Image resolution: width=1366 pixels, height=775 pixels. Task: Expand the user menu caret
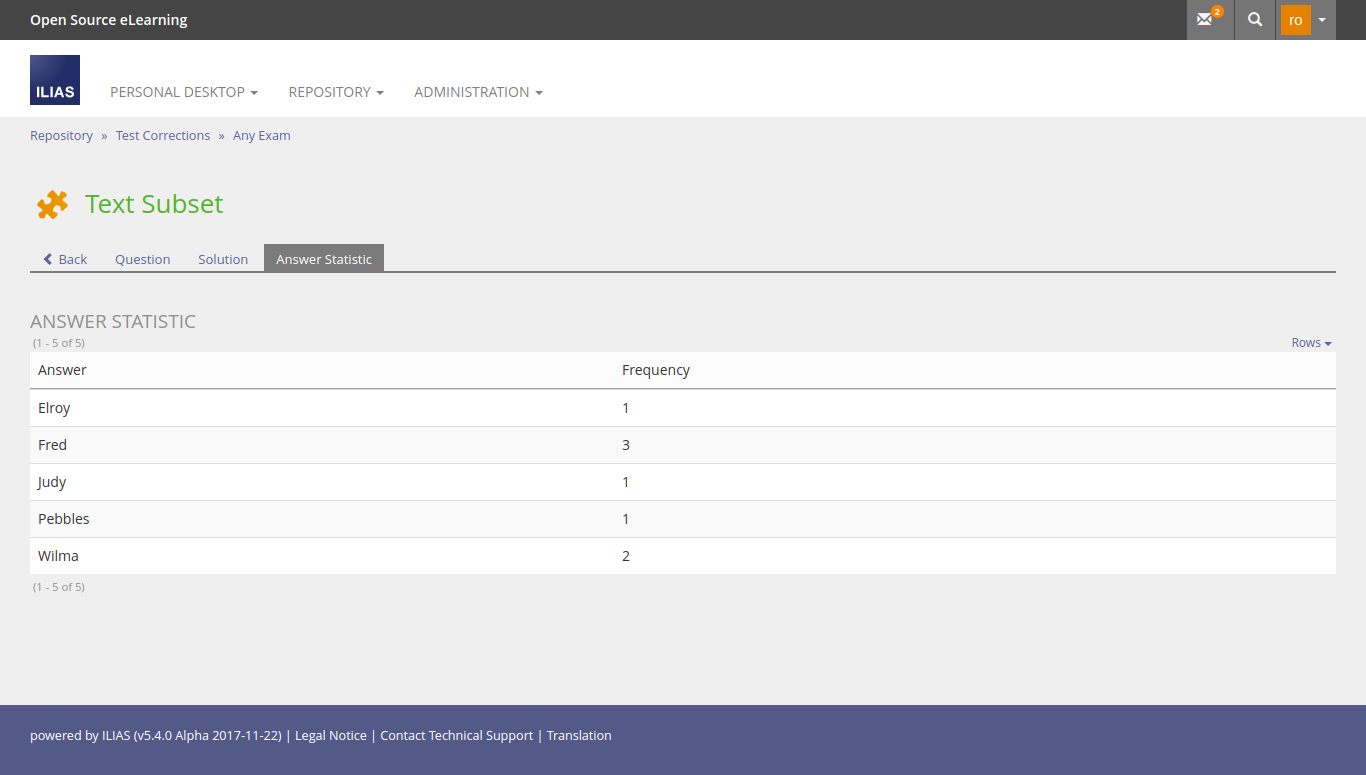[1322, 20]
